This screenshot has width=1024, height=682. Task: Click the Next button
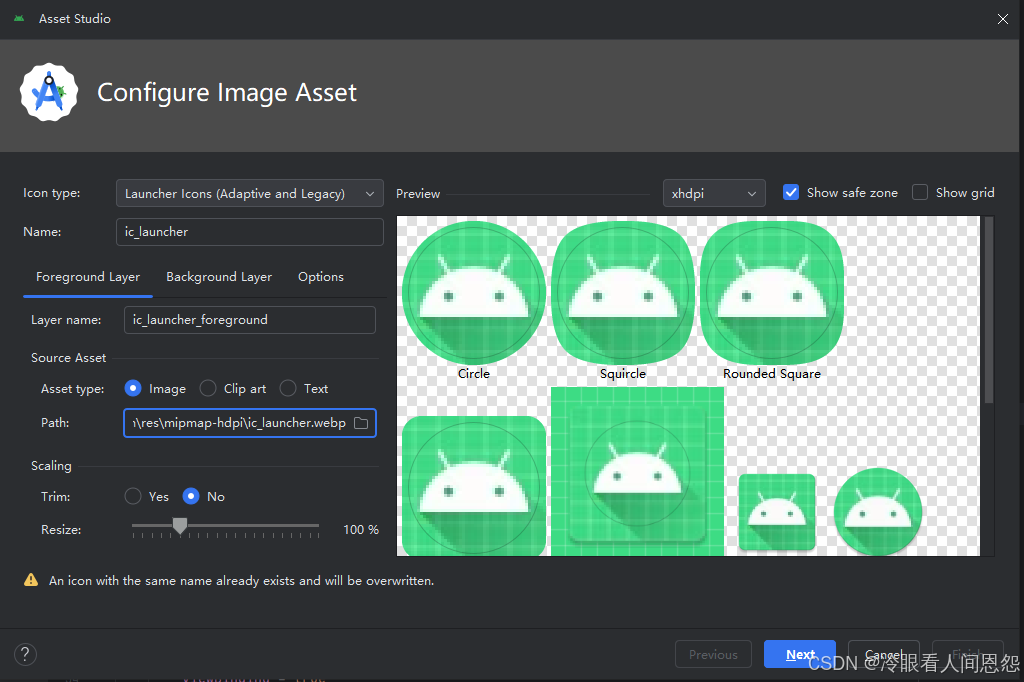click(800, 654)
